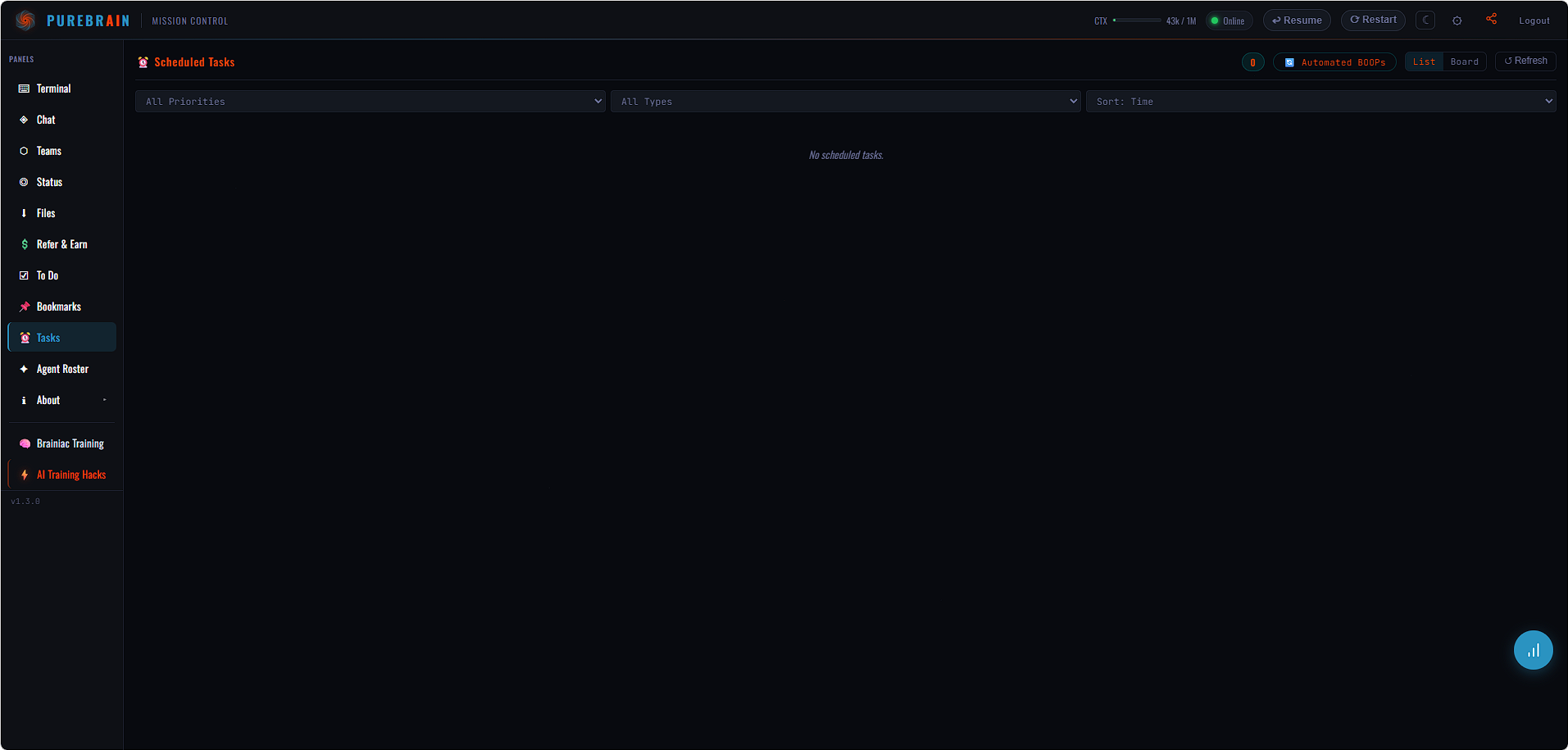Click the MISSION CONTROL label

click(190, 20)
